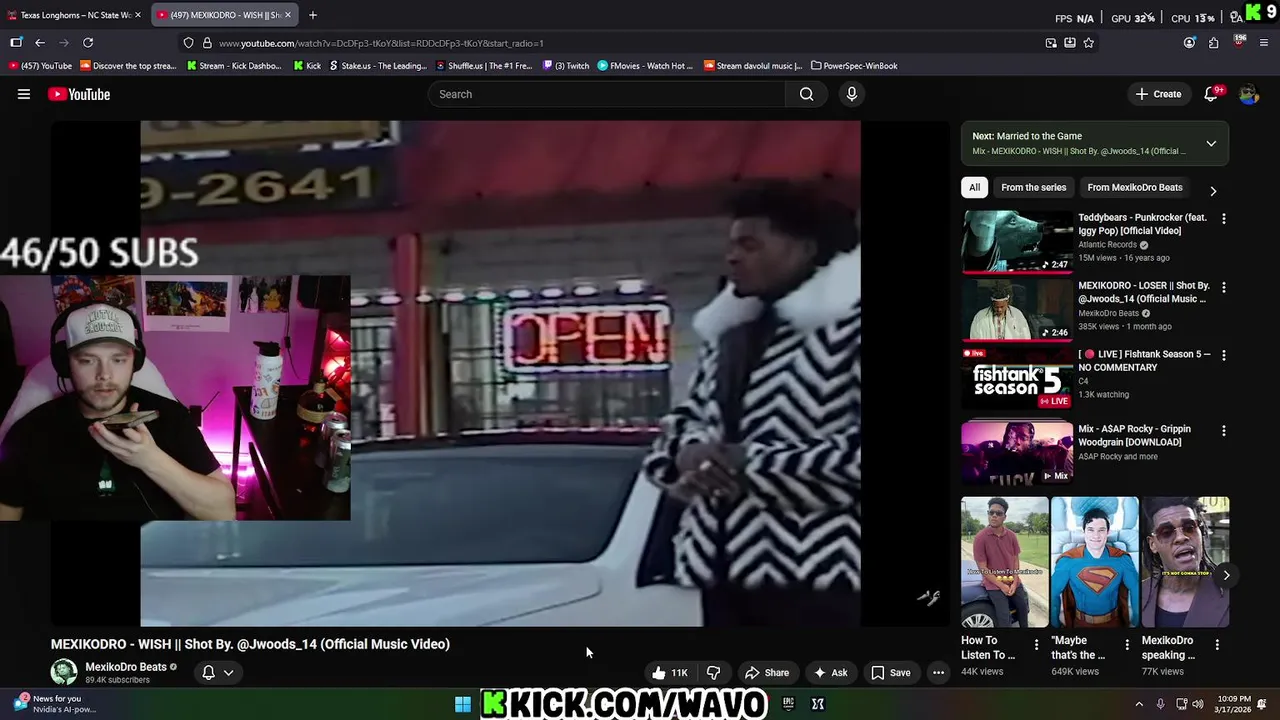Viewport: 1280px width, 720px height.
Task: Show hidden system tray icons
Action: 1138,704
